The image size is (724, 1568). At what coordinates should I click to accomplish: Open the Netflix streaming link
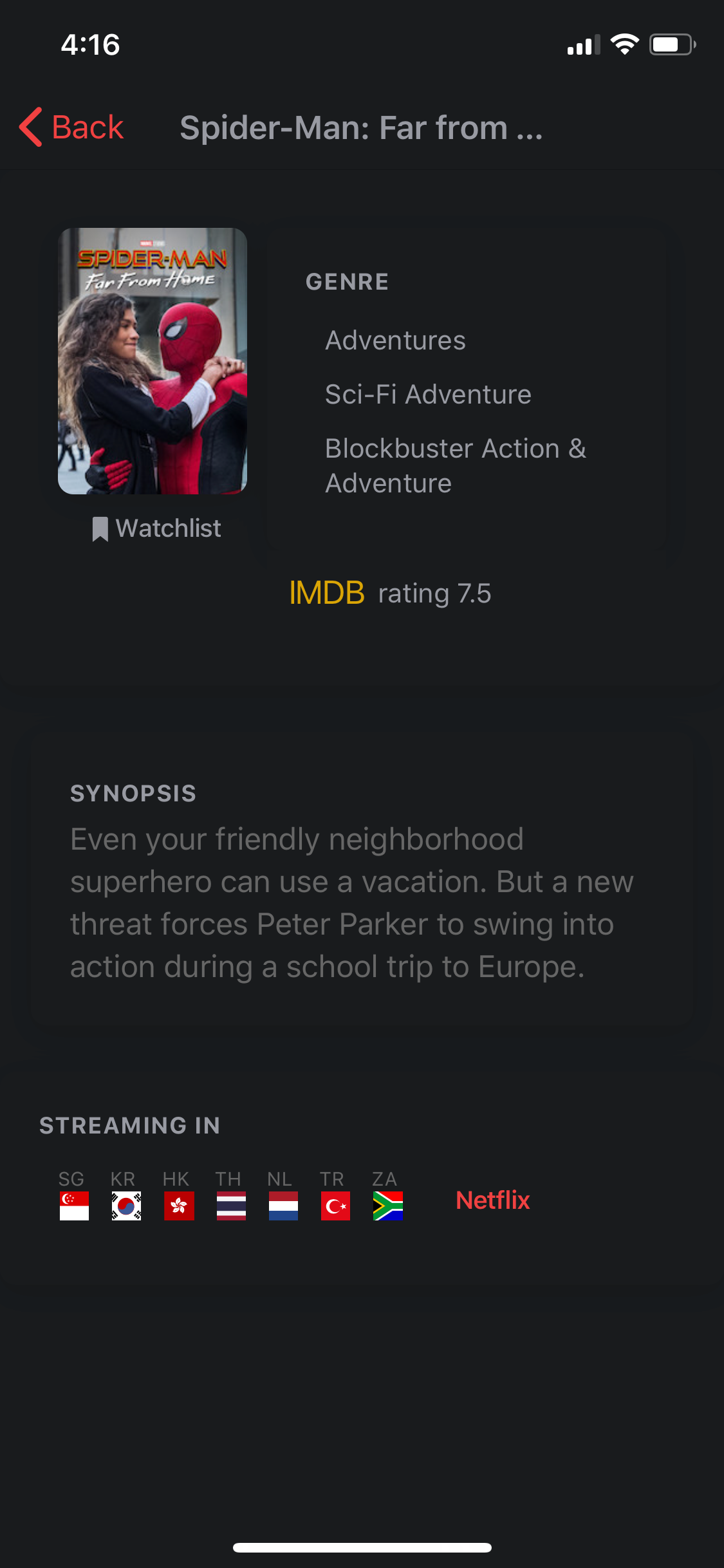click(x=493, y=1200)
